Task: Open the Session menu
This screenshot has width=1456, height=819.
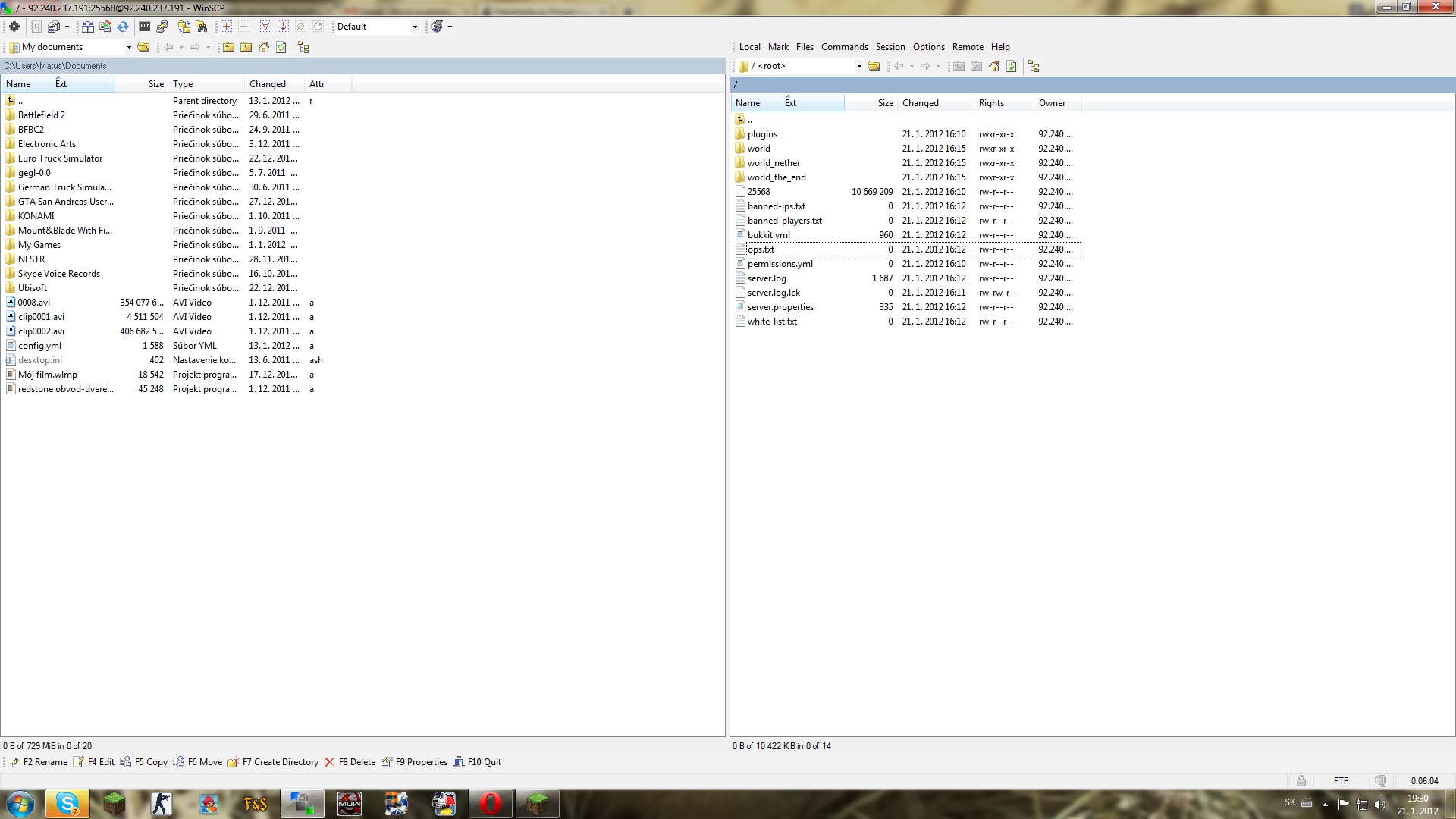Action: point(890,47)
